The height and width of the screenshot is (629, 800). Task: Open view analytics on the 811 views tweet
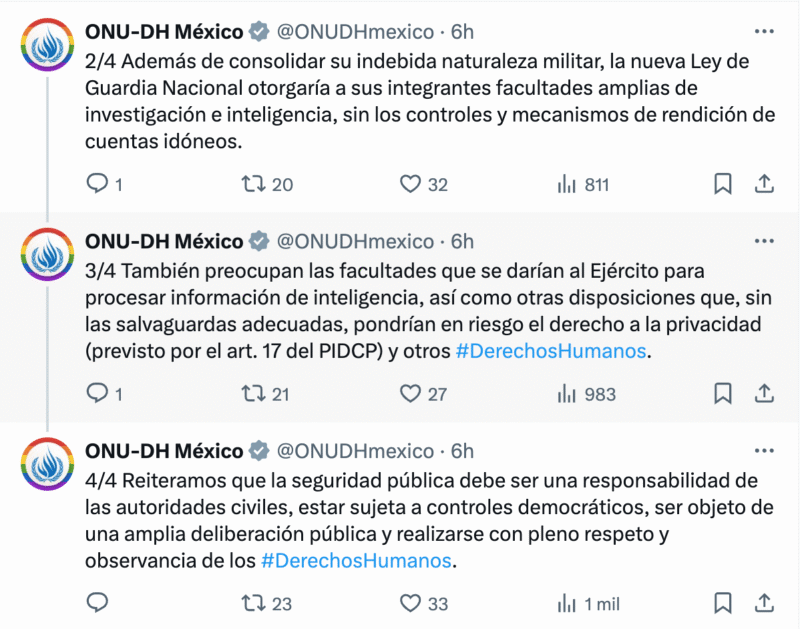click(567, 184)
